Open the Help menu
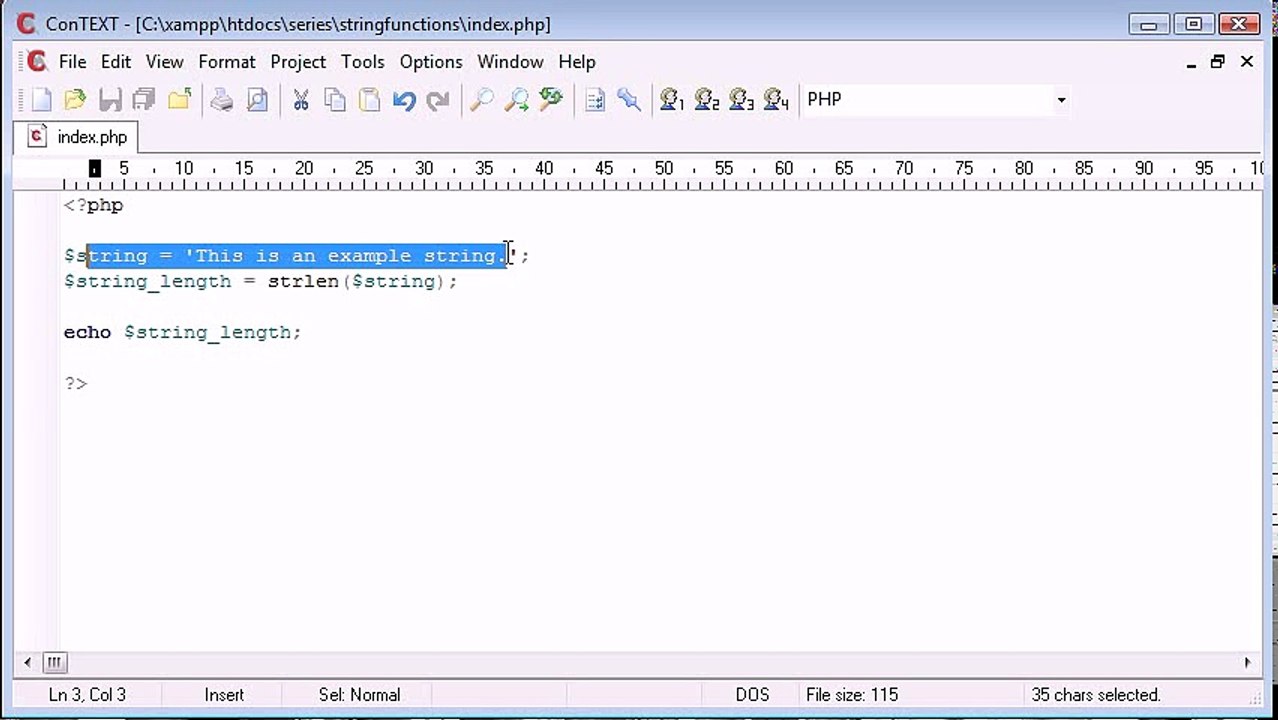 click(577, 62)
